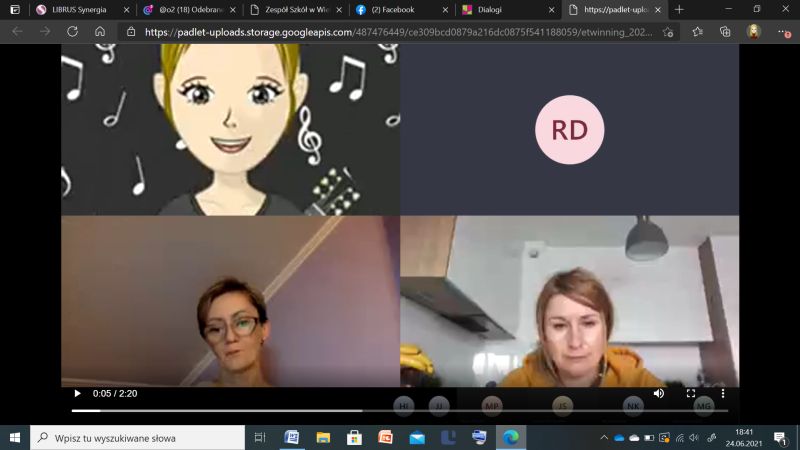This screenshot has height=450, width=800.
Task: Add page to favorites with star
Action: [x=668, y=31]
